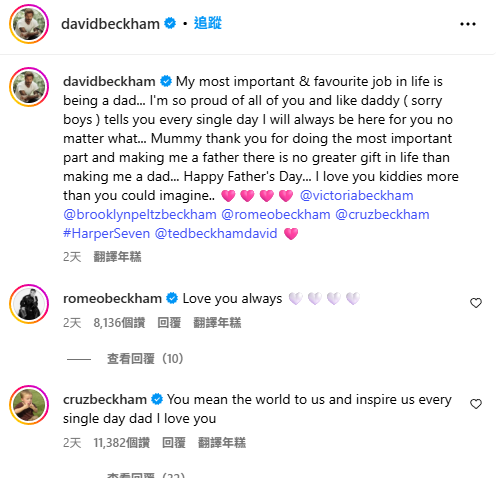Open the @brooklynpeltzbeckham mention link
This screenshot has height=478, width=496.
[x=140, y=214]
